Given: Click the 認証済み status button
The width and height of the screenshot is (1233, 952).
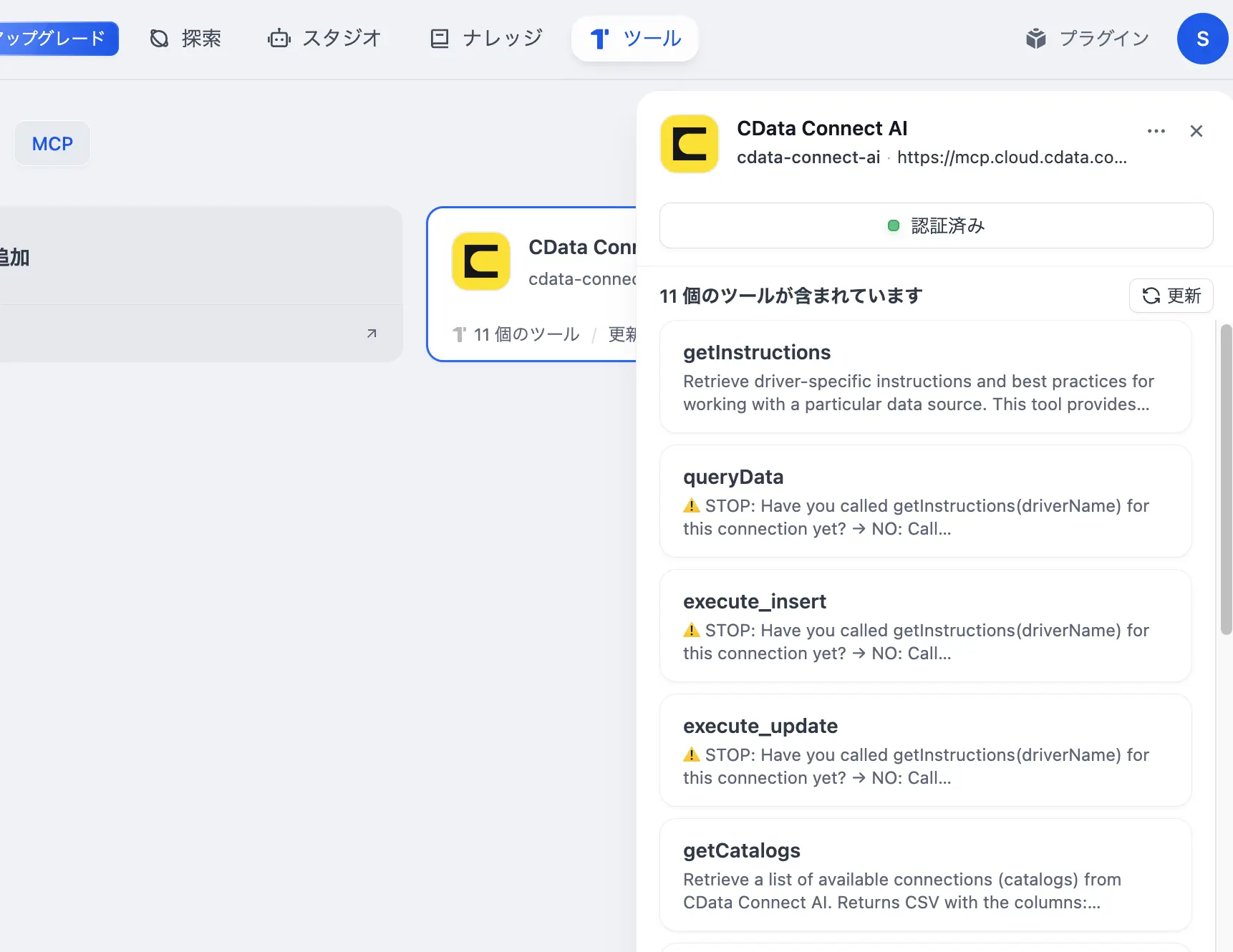Looking at the screenshot, I should (936, 225).
